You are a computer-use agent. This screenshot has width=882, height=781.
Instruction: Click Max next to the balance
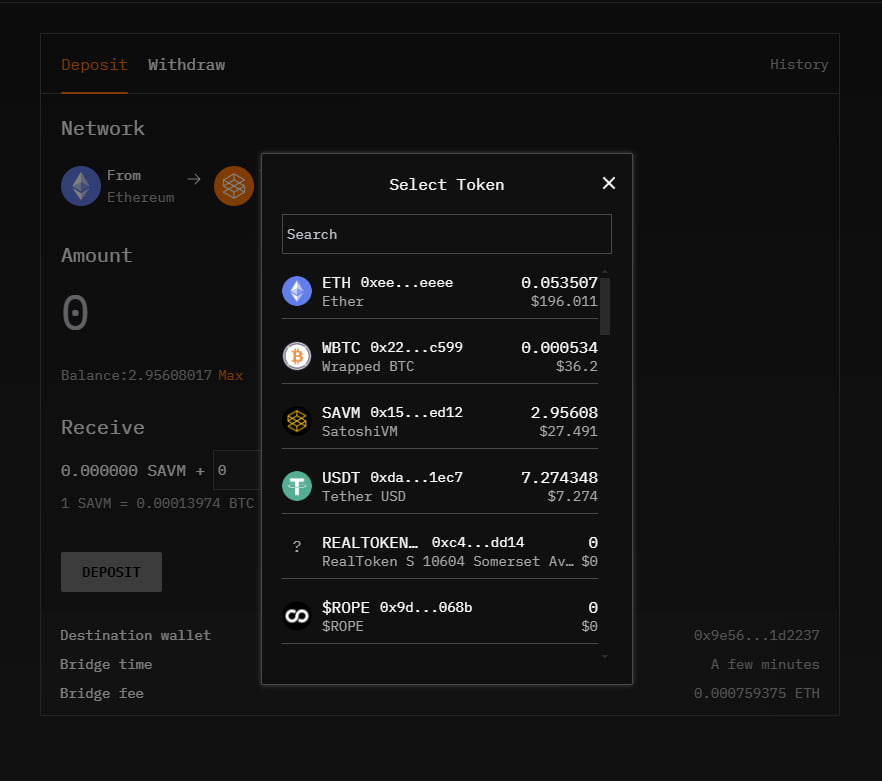pyautogui.click(x=231, y=375)
